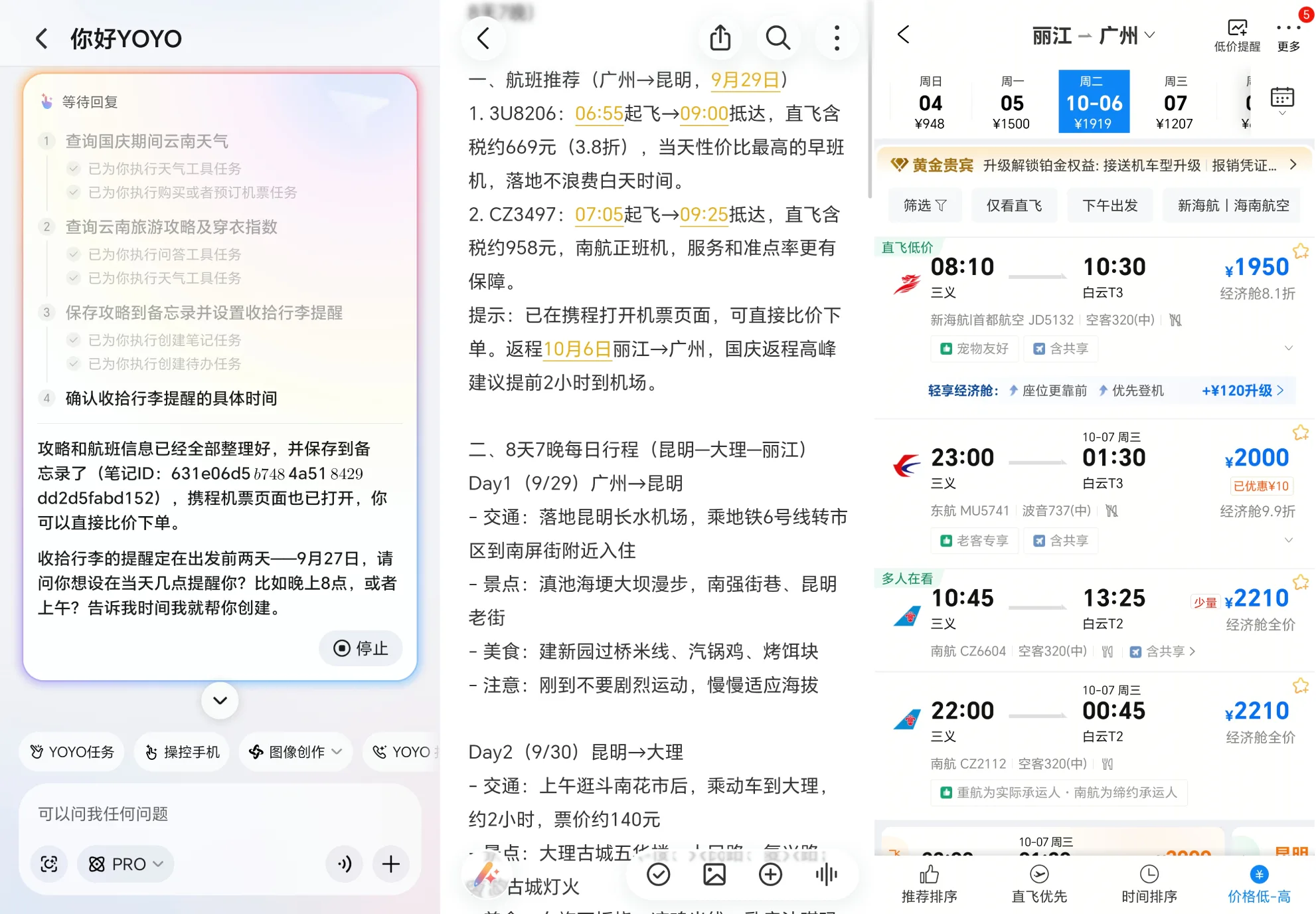Image resolution: width=1316 pixels, height=914 pixels.
Task: Toggle the 新海航 | 海南航空 filter
Action: click(1233, 206)
